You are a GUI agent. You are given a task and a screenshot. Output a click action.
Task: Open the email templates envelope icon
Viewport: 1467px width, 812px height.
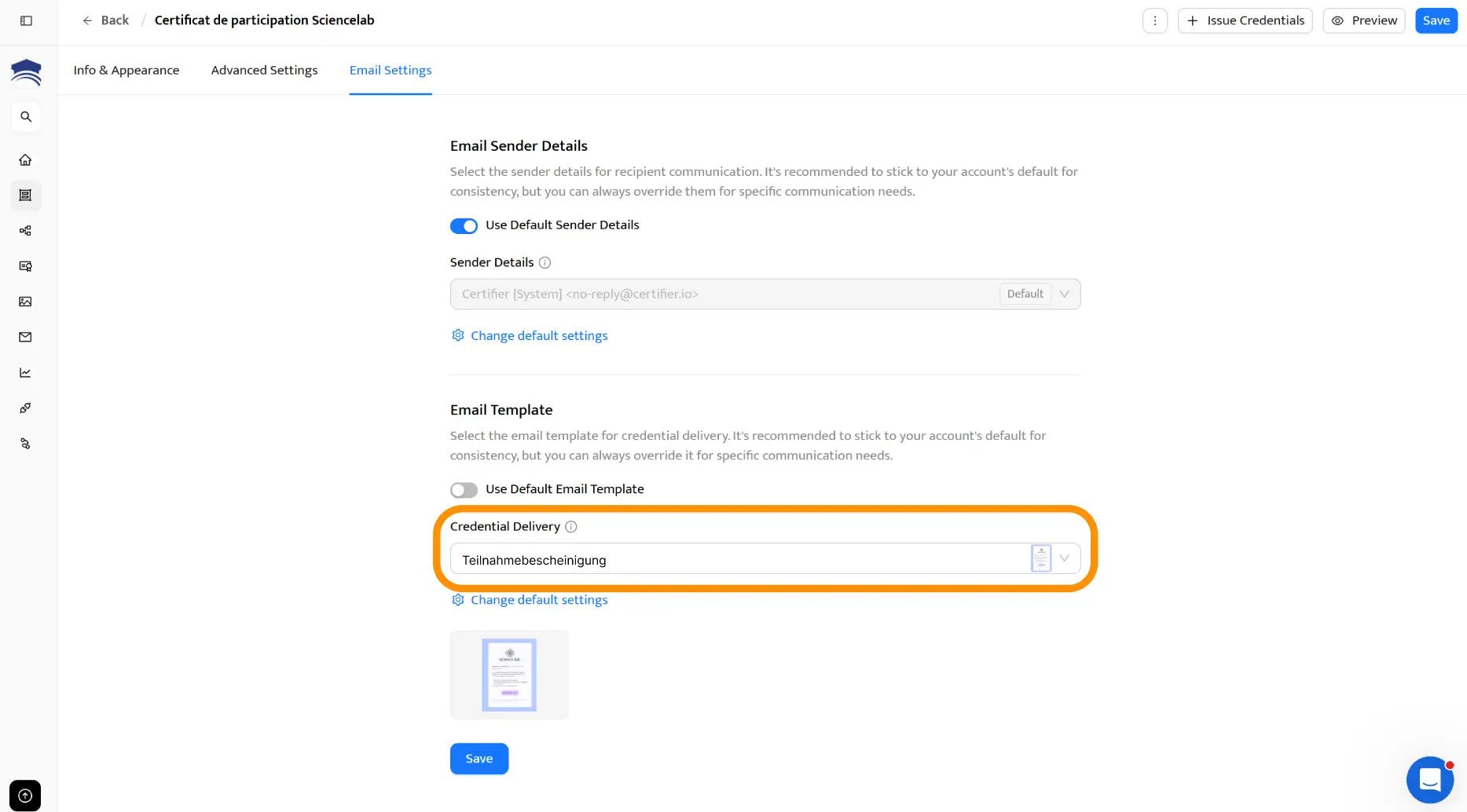tap(26, 337)
